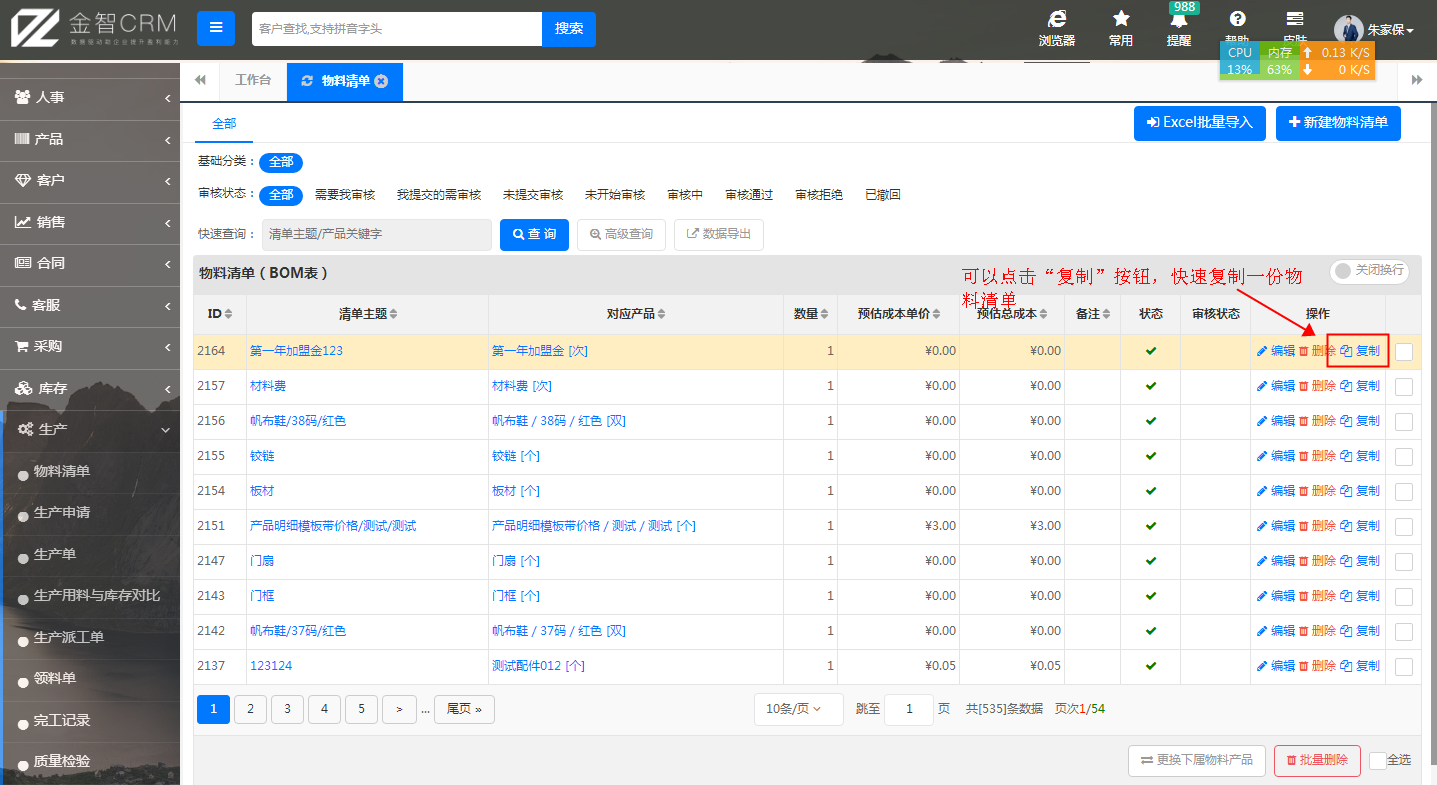The width and height of the screenshot is (1437, 785).
Task: Filter by 审核通过 status
Action: [748, 195]
